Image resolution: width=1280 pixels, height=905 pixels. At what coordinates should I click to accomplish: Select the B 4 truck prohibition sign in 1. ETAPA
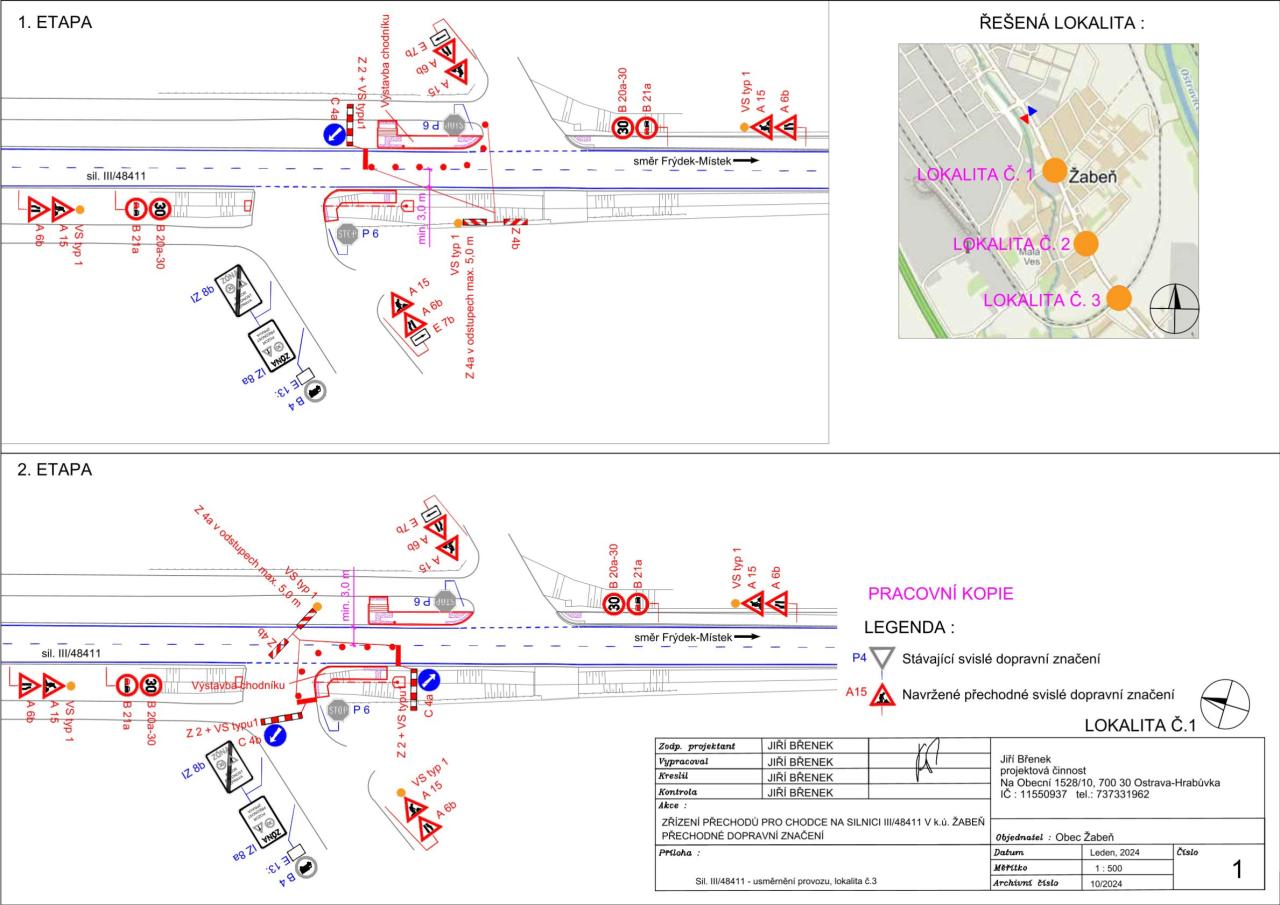pos(314,393)
